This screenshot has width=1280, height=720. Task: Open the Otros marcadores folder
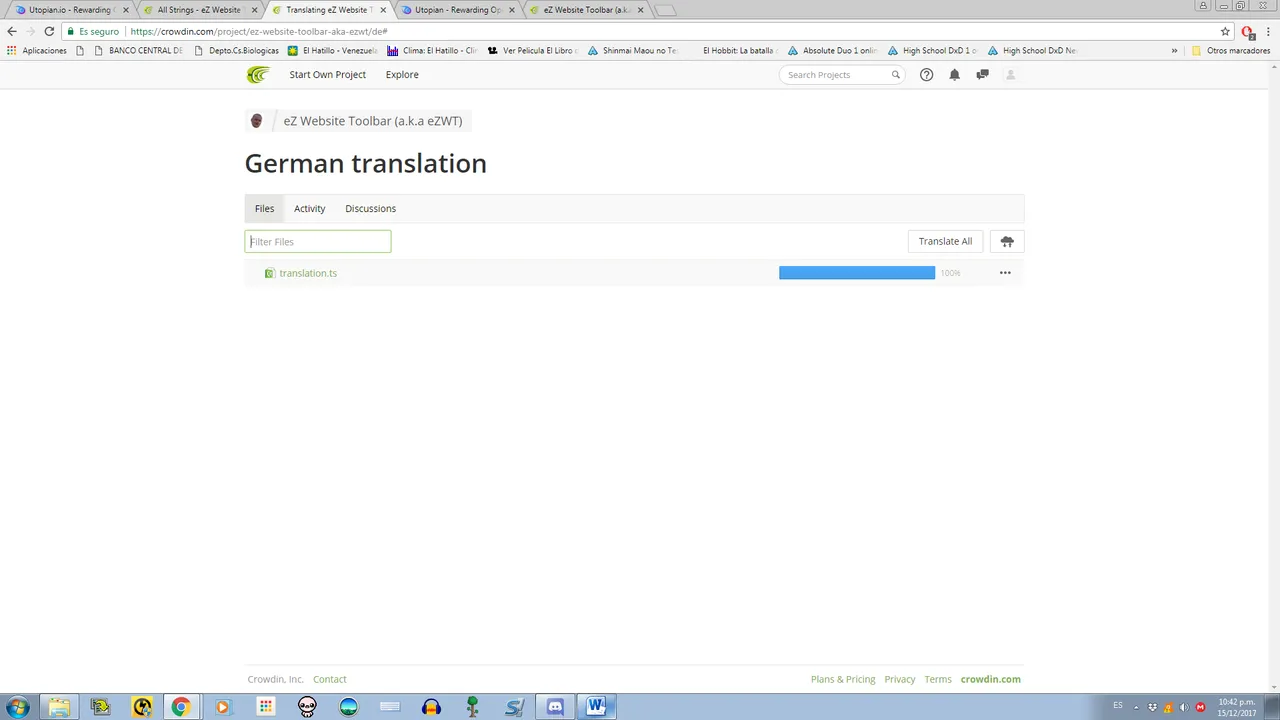[1230, 50]
